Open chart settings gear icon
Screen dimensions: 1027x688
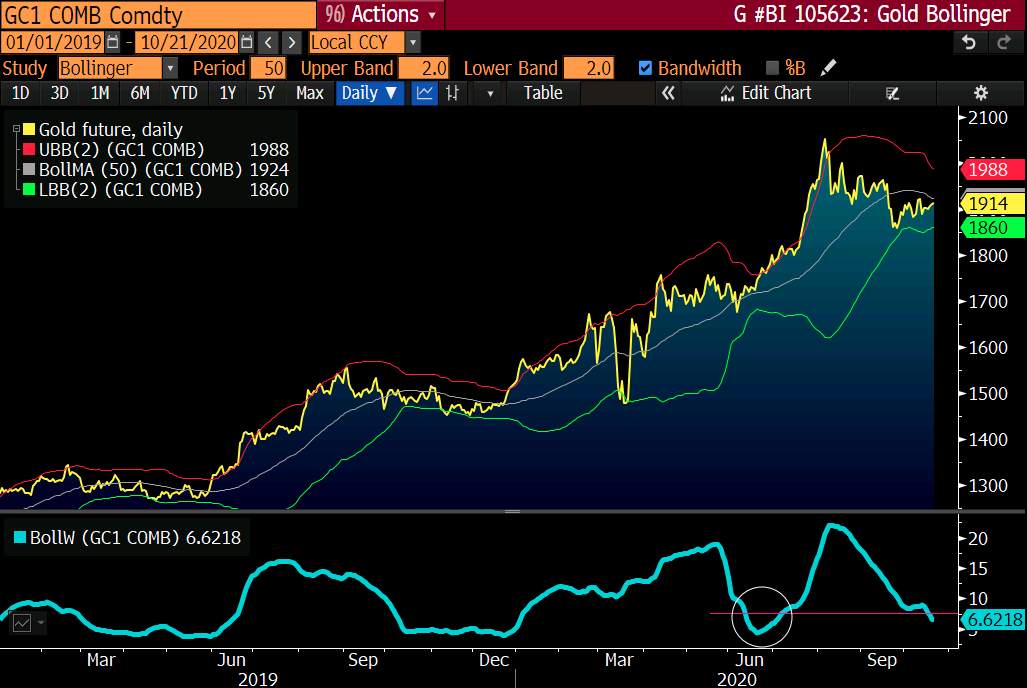click(980, 93)
